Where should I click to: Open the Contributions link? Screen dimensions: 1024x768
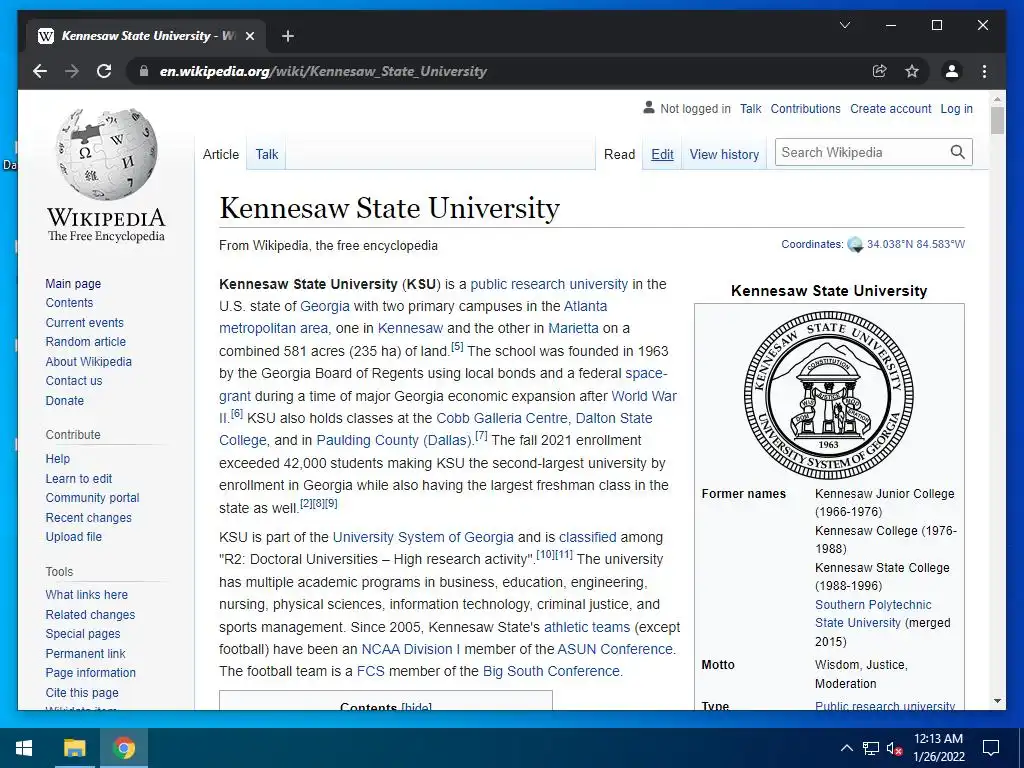805,108
